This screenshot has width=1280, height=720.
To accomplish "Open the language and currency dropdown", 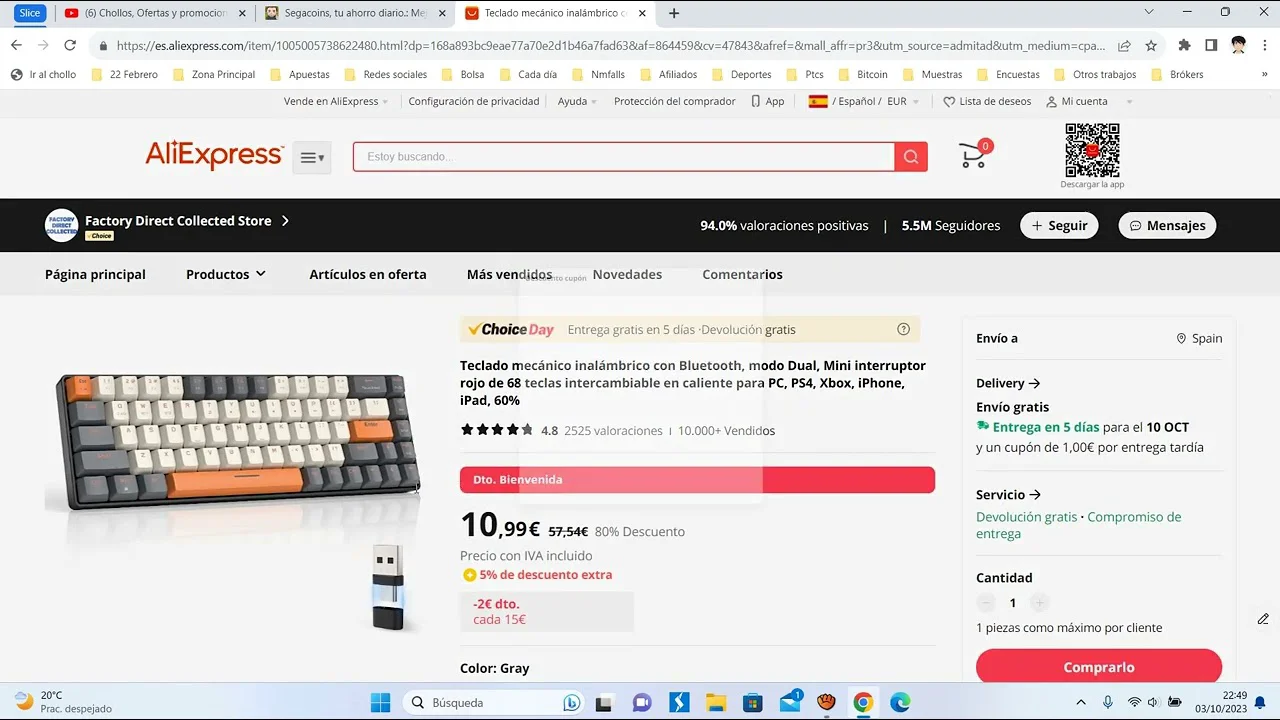I will coord(864,101).
